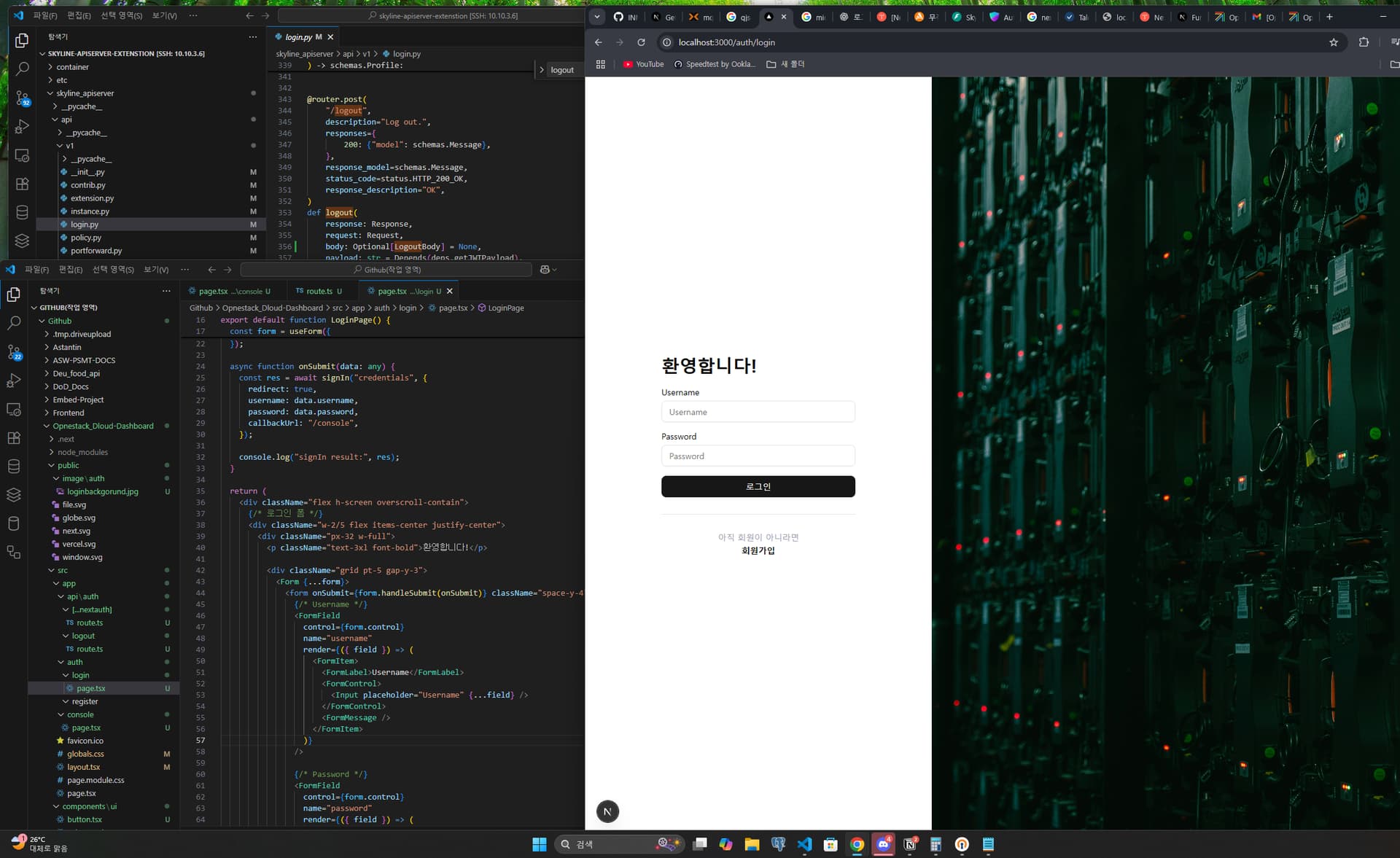The width and height of the screenshot is (1400, 858).
Task: Open Remote Explorer in upper VS Code
Action: 22,155
